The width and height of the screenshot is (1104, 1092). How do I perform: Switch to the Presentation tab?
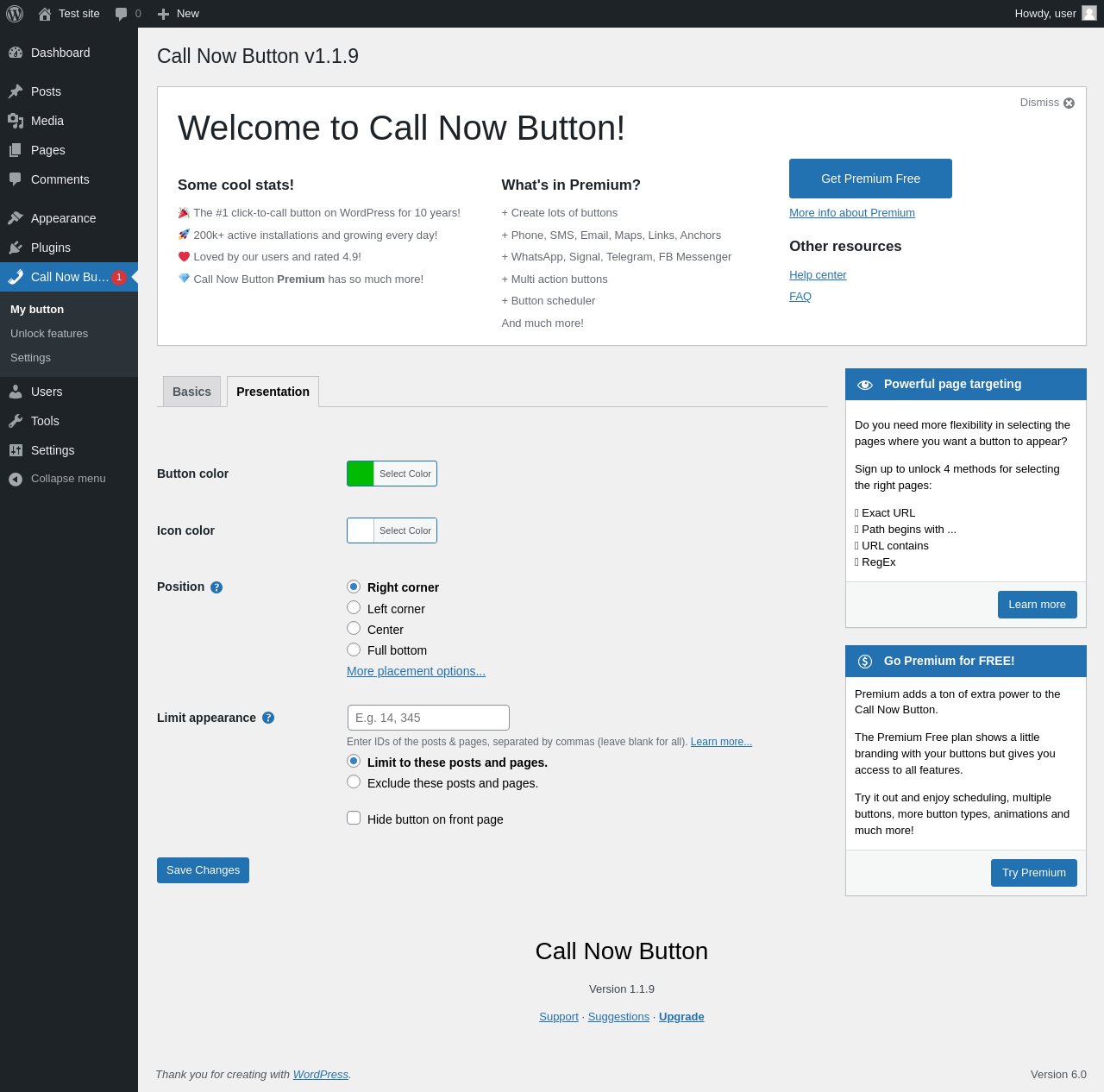point(273,392)
